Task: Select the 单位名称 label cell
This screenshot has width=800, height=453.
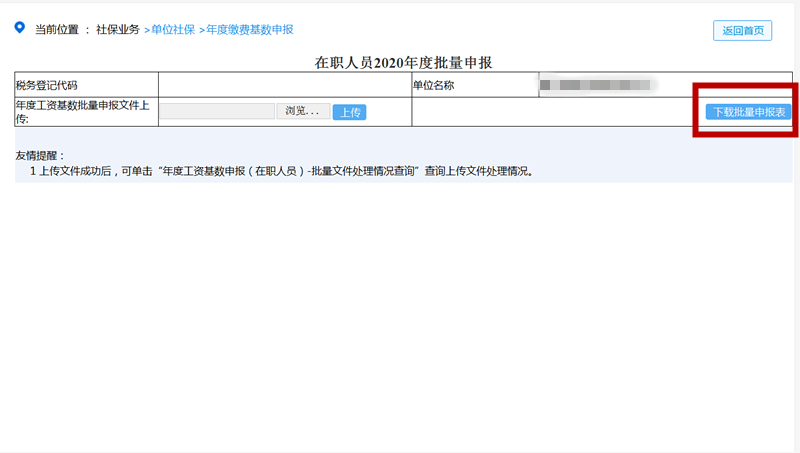Action: click(475, 85)
